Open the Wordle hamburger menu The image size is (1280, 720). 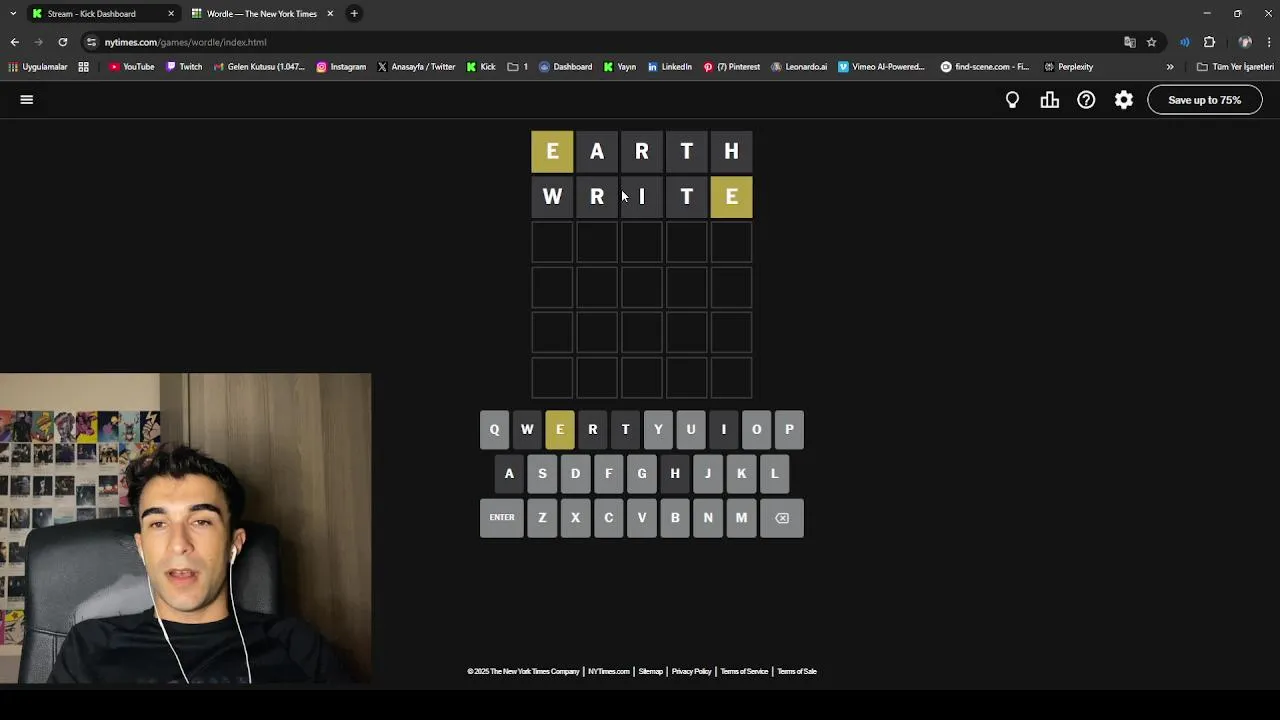[x=27, y=99]
